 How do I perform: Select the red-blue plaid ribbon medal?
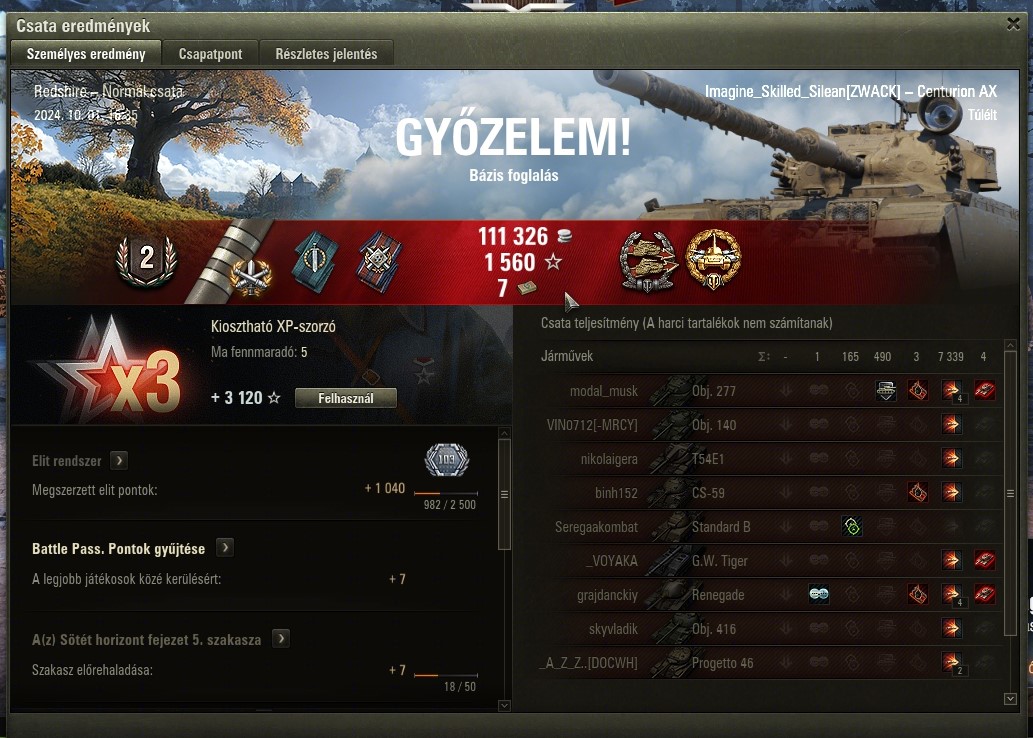coord(378,261)
